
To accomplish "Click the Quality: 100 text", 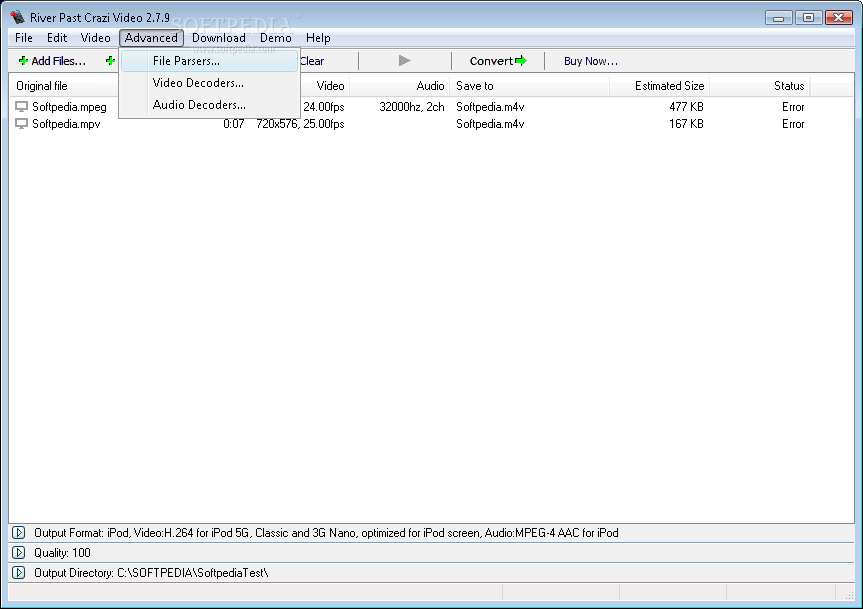I will [x=62, y=552].
